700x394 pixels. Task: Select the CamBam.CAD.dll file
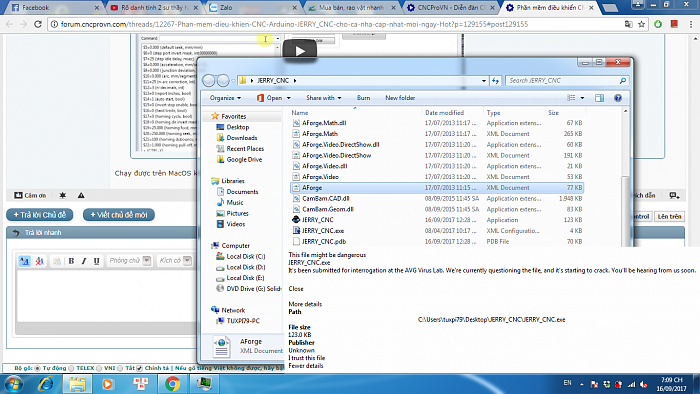point(437,199)
